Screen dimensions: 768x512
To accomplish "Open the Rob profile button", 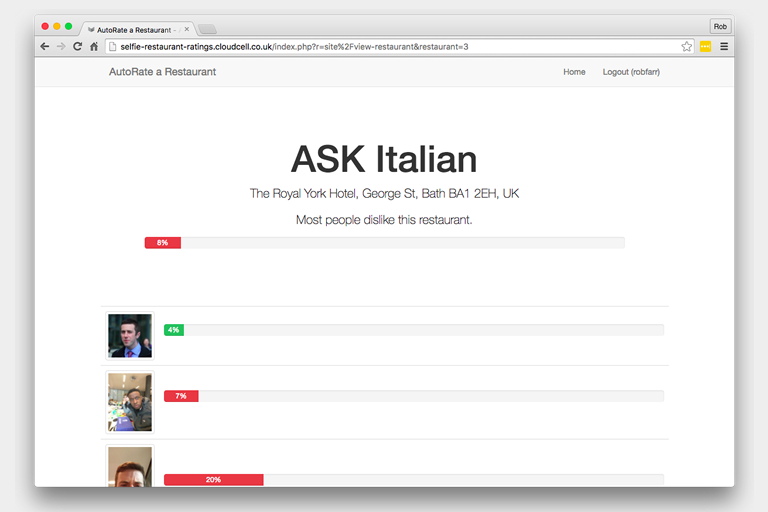I will (x=720, y=26).
